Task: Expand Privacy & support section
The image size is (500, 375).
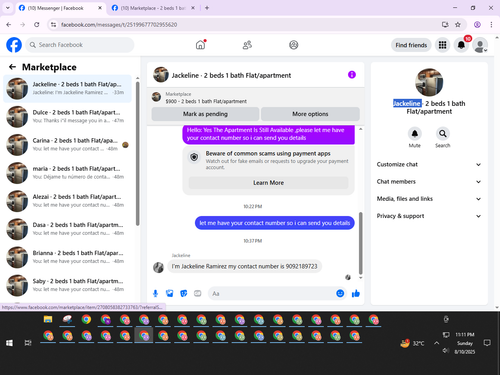Action: tap(429, 216)
